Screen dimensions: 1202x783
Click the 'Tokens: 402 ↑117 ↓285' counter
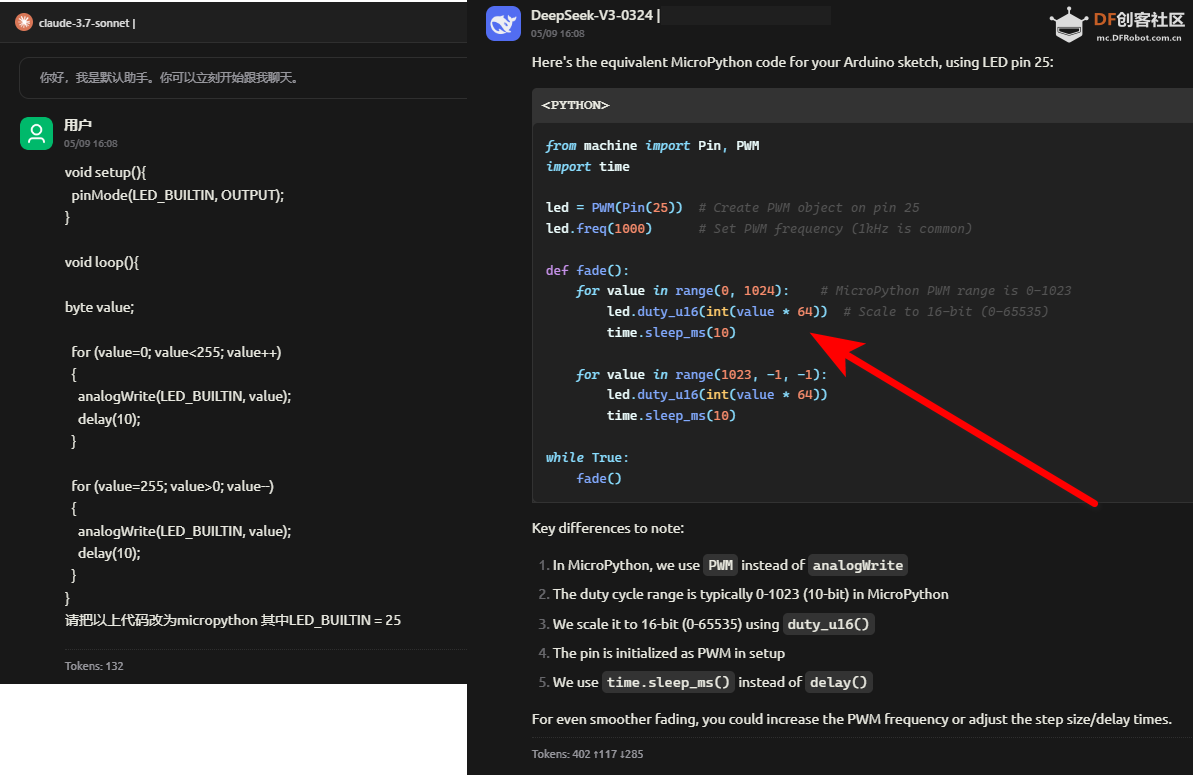coord(588,754)
